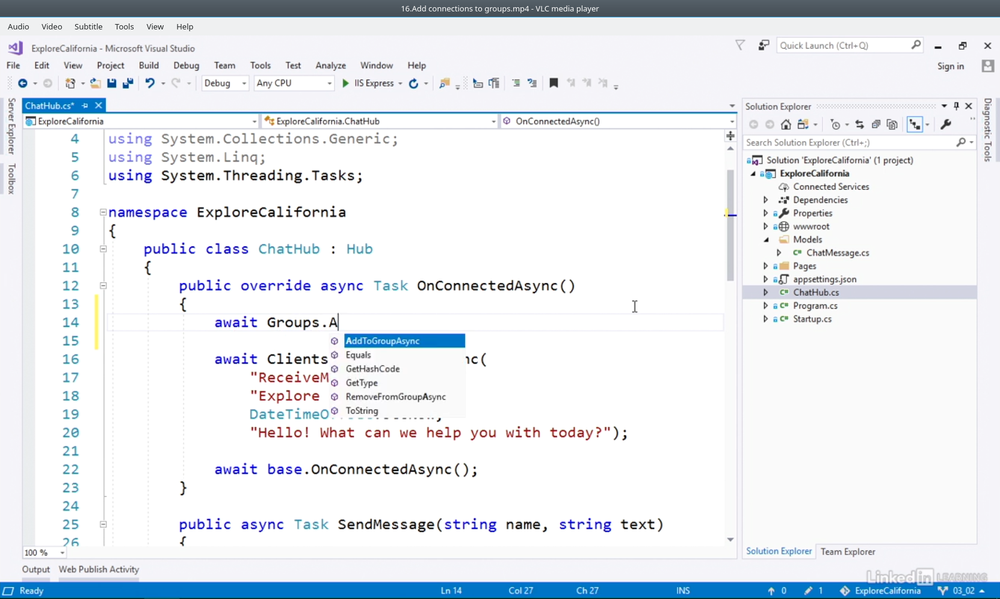Expand the wwwroot folder node
This screenshot has width=1000, height=599.
[x=766, y=226]
